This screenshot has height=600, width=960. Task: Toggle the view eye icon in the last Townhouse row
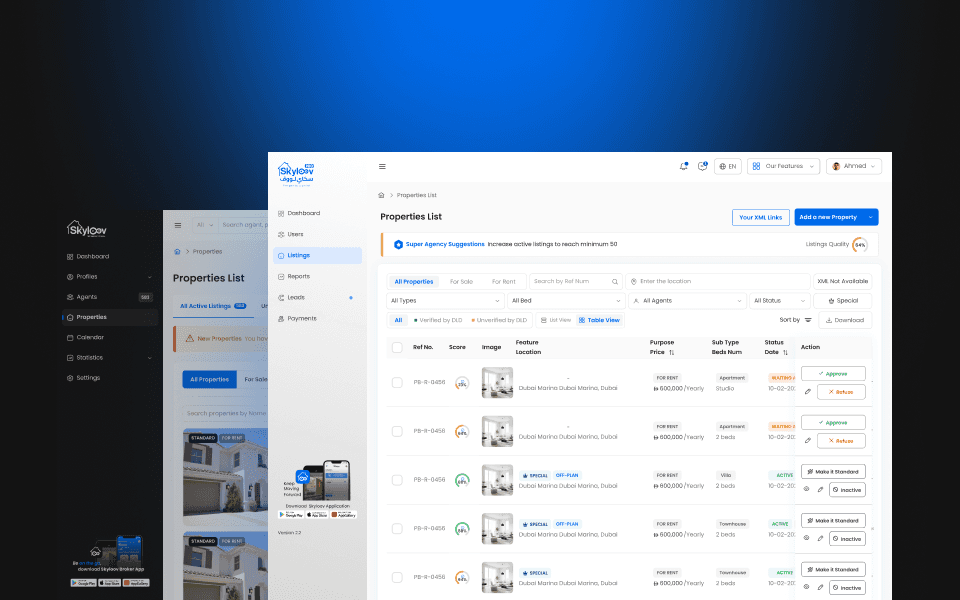click(x=806, y=587)
